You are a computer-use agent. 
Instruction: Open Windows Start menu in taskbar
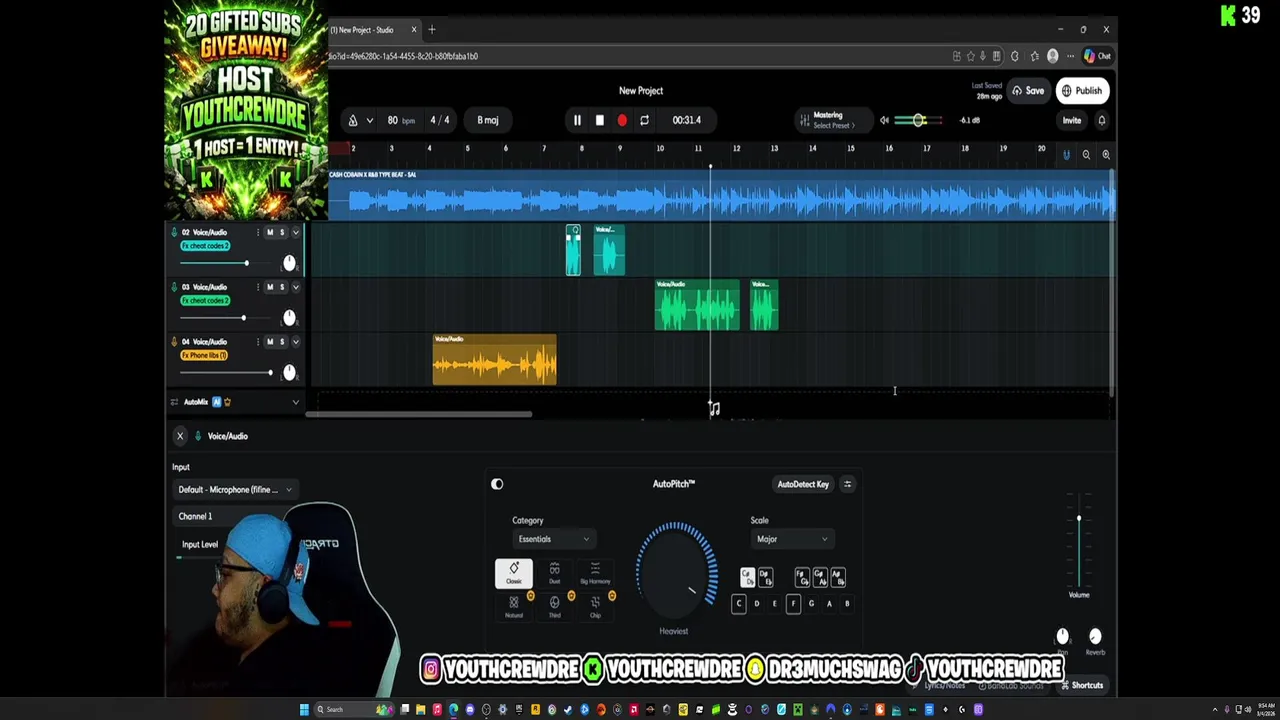pos(304,710)
